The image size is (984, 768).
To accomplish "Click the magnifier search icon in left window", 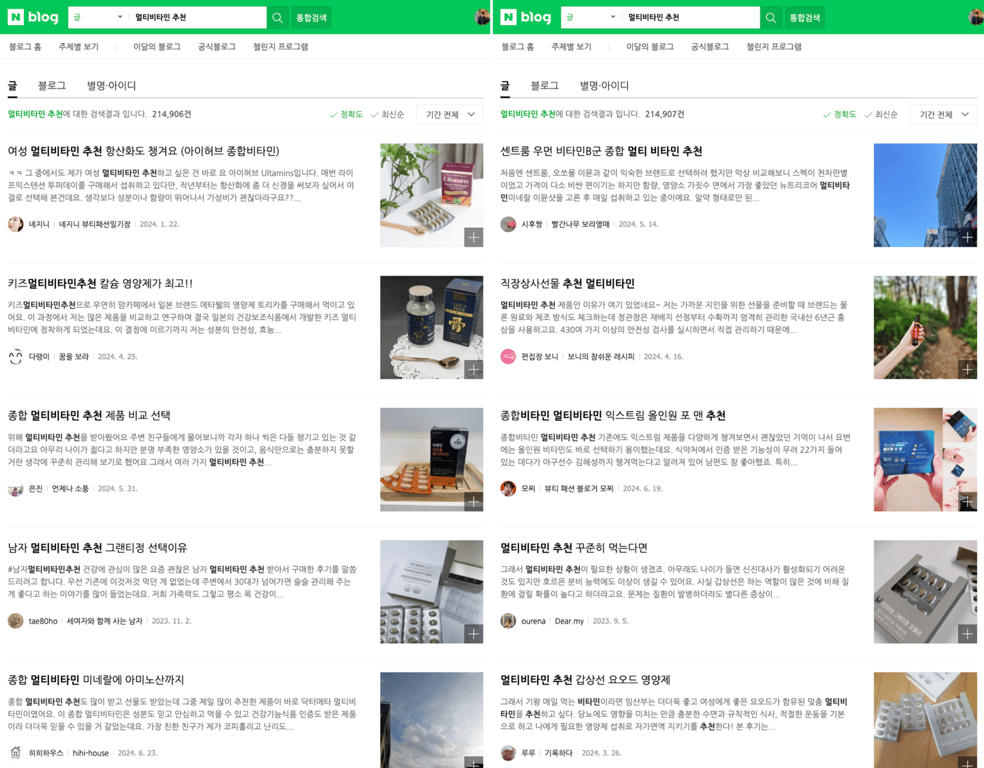I will 277,18.
